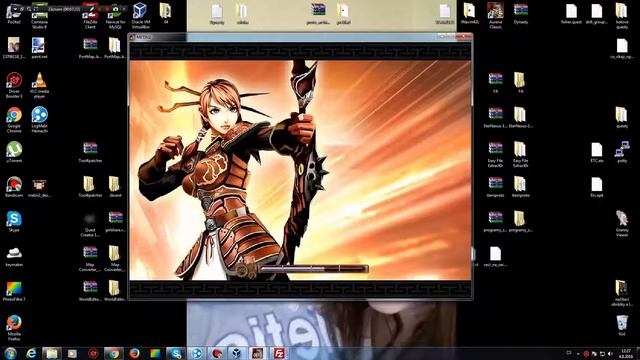Open FileZilla from the taskbar
Image resolution: width=640 pixels, height=360 pixels.
click(x=279, y=353)
